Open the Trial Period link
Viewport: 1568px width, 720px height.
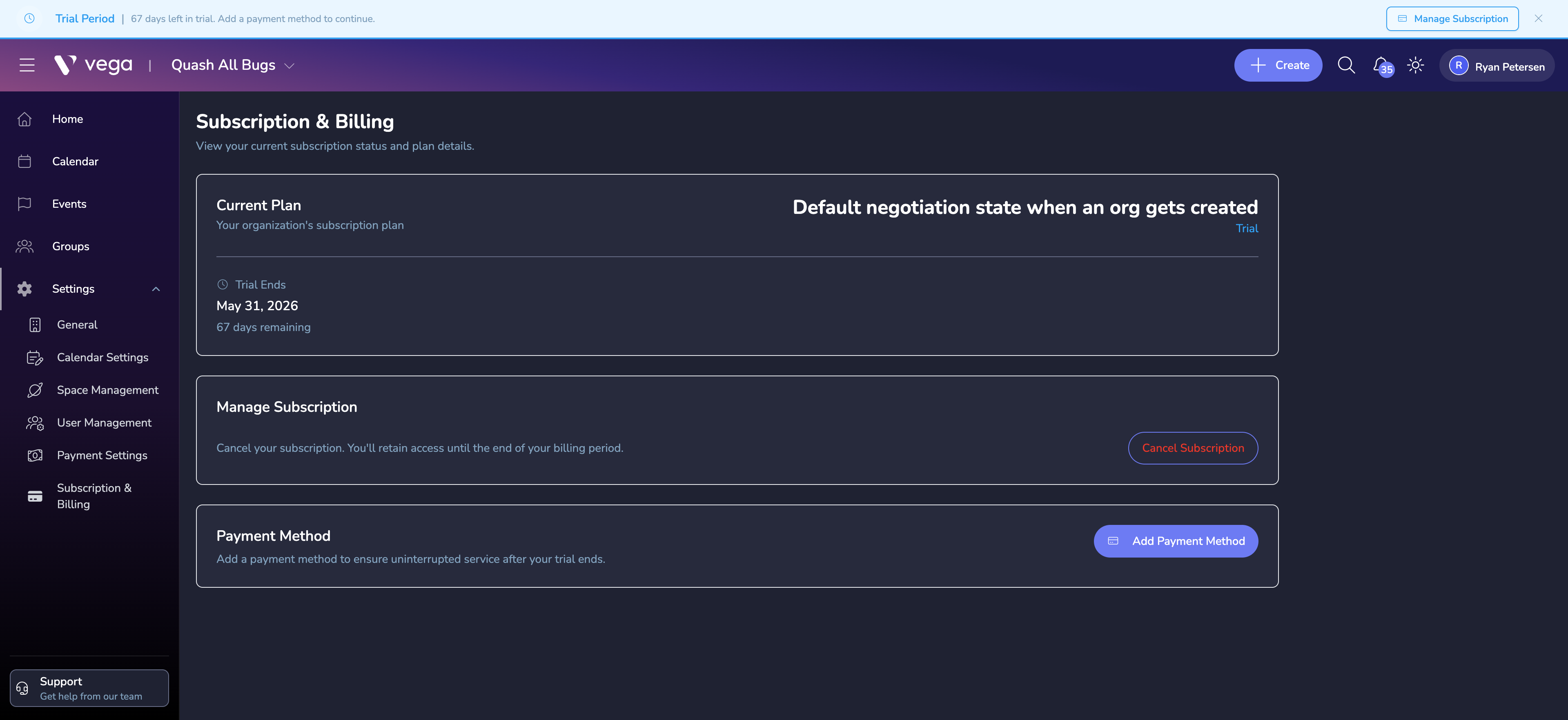pyautogui.click(x=85, y=18)
